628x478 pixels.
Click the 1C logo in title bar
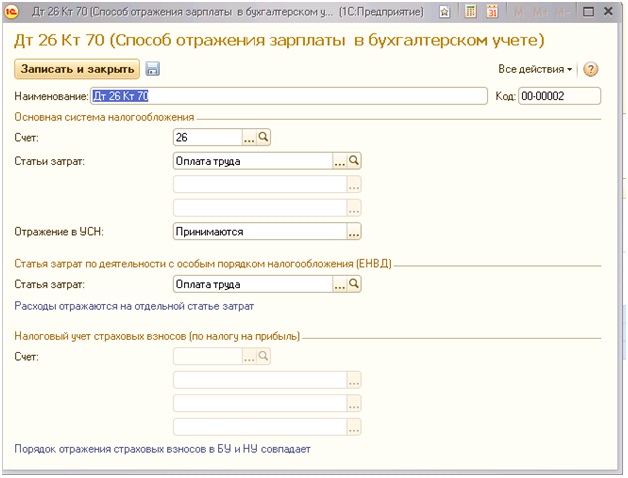click(x=11, y=12)
